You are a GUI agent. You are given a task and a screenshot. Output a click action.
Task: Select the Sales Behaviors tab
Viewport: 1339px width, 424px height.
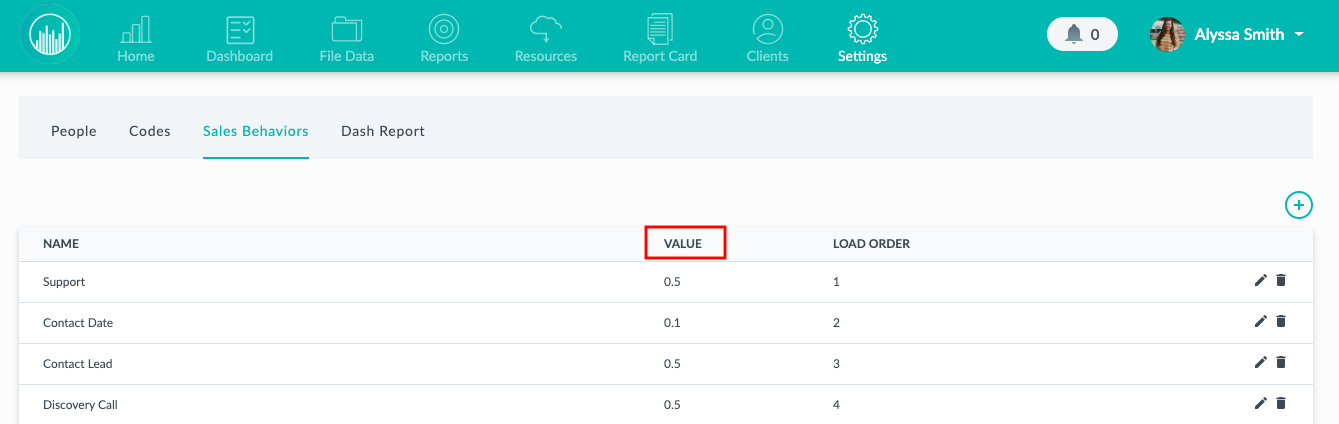[256, 131]
